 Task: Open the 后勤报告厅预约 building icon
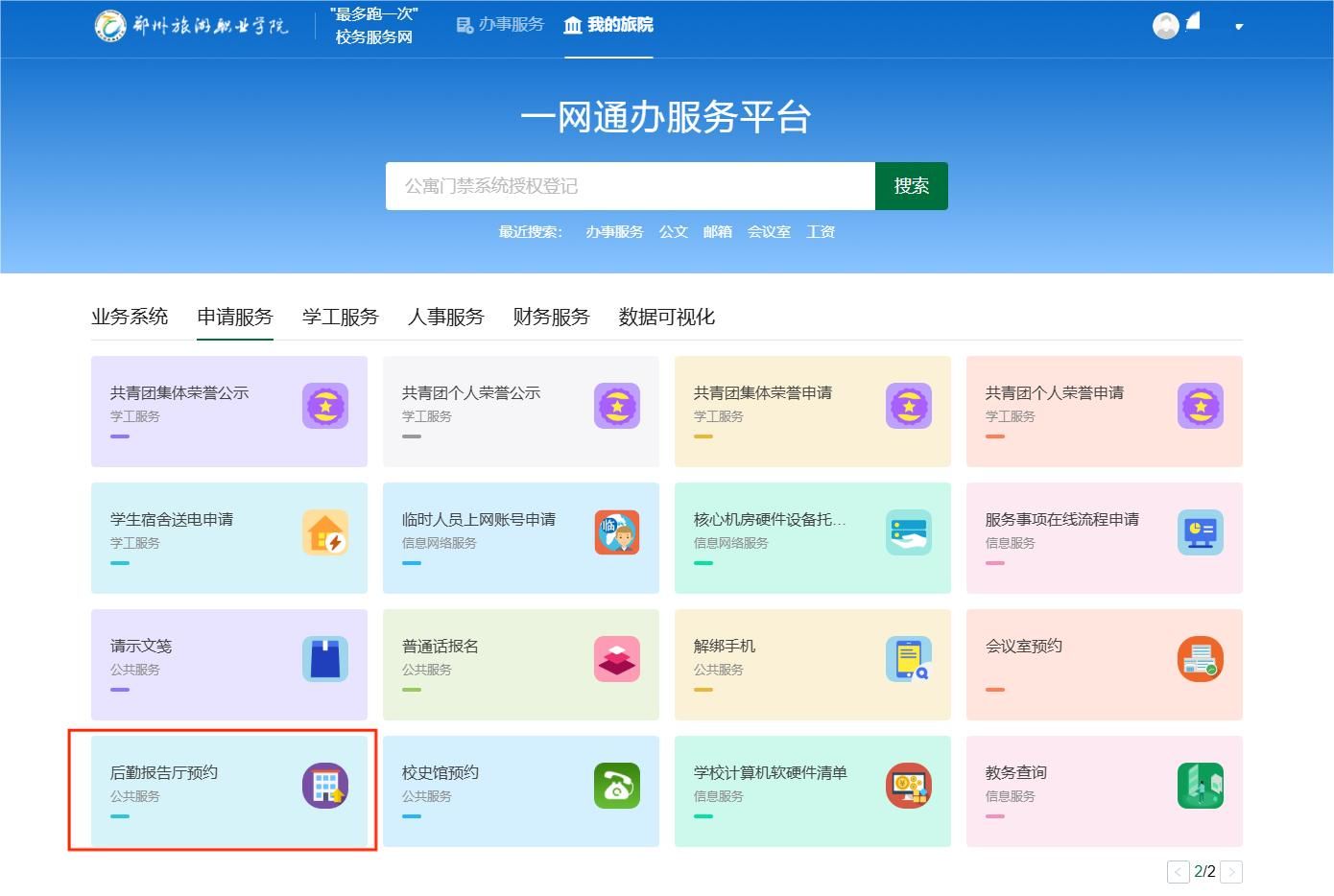coord(325,786)
